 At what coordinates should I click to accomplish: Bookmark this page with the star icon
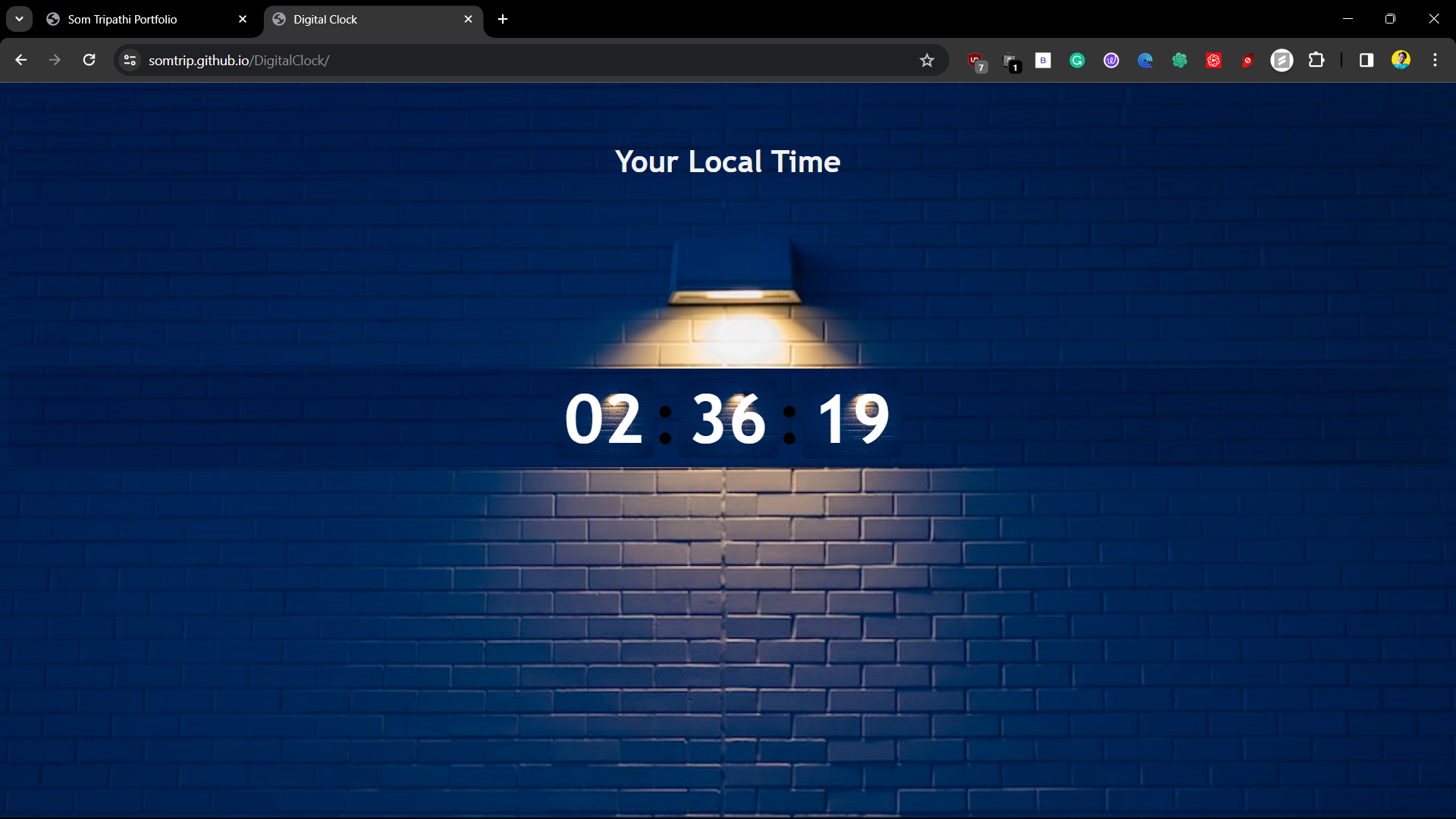(x=927, y=61)
